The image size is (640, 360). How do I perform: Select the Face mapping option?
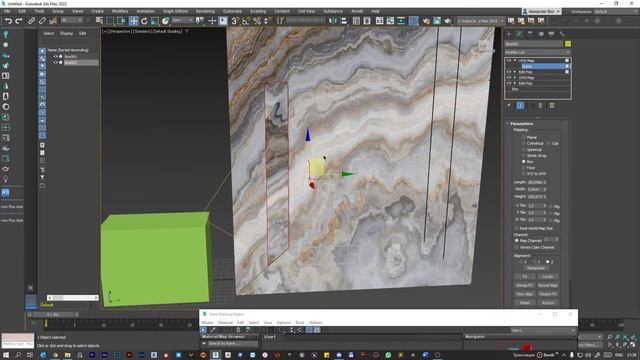coord(524,168)
